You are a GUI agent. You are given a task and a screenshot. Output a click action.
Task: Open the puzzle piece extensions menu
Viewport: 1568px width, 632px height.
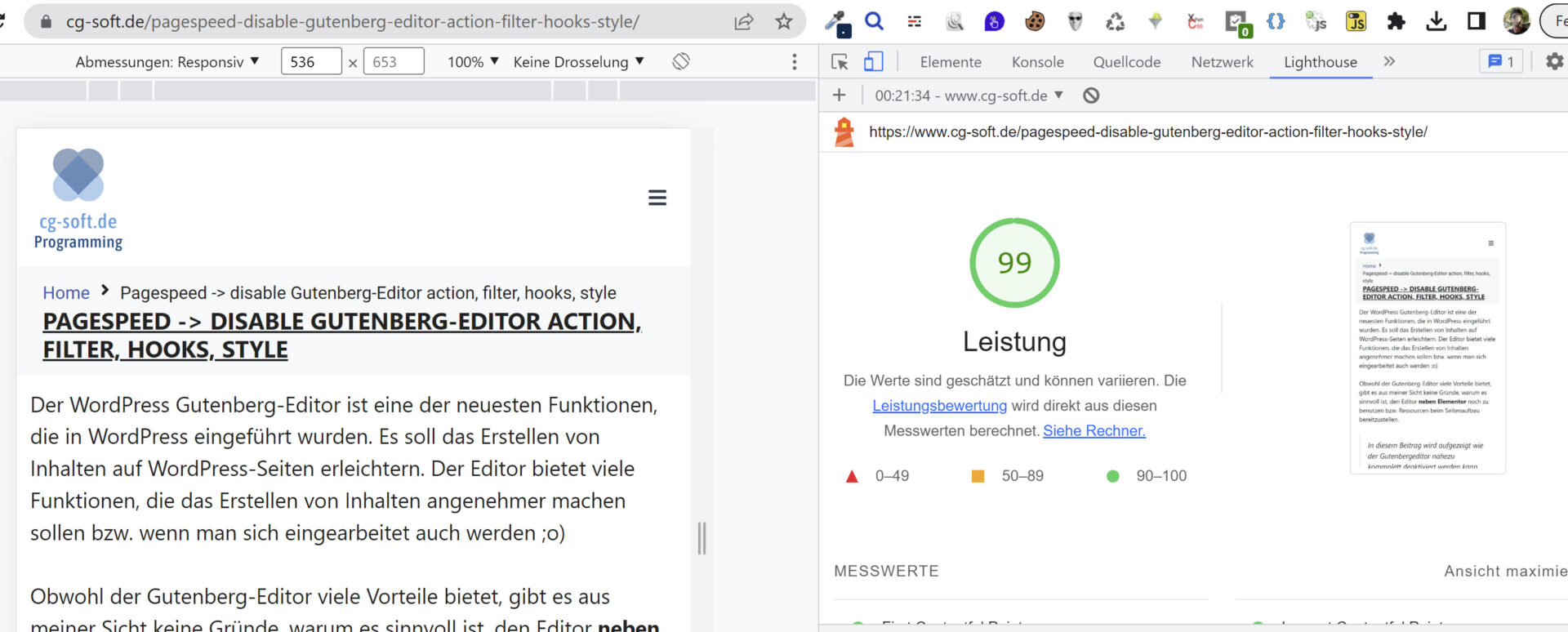tap(1396, 21)
